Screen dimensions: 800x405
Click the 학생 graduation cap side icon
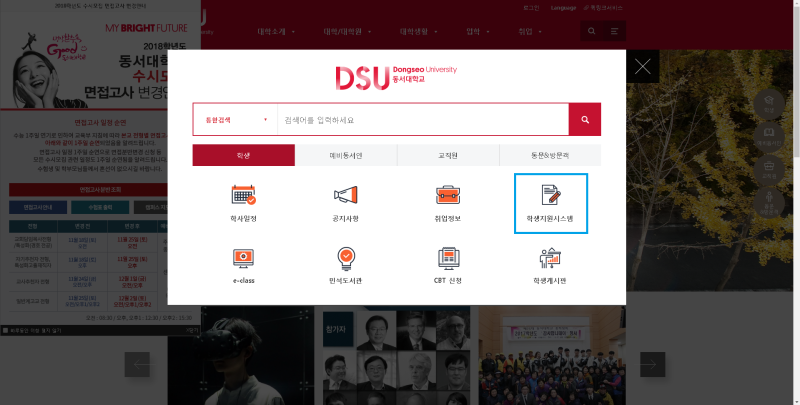click(769, 105)
